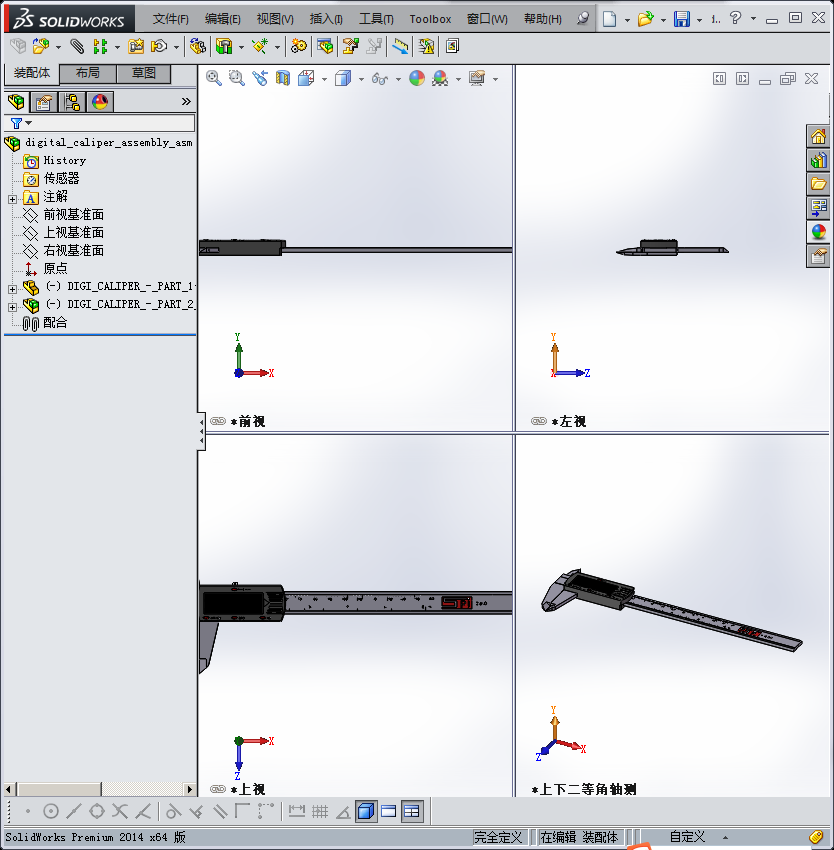Viewport: 834px width, 850px height.
Task: Expand the 注解 tree node
Action: (x=12, y=199)
